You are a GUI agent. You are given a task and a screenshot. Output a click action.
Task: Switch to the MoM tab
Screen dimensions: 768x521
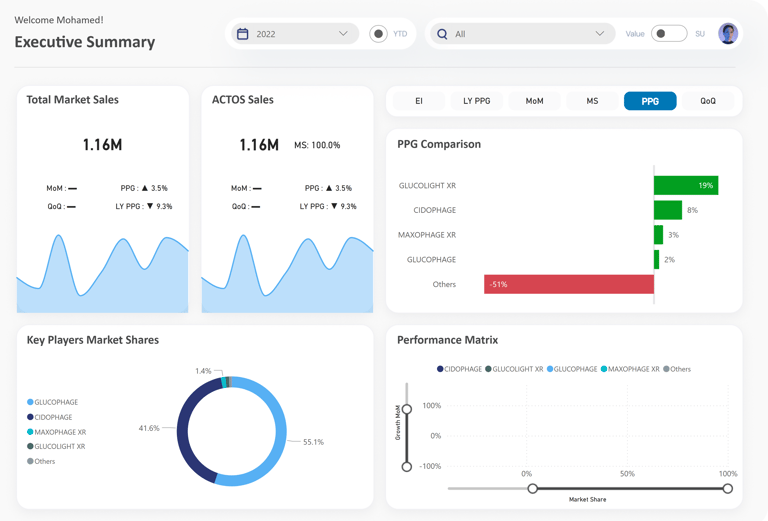click(x=534, y=101)
